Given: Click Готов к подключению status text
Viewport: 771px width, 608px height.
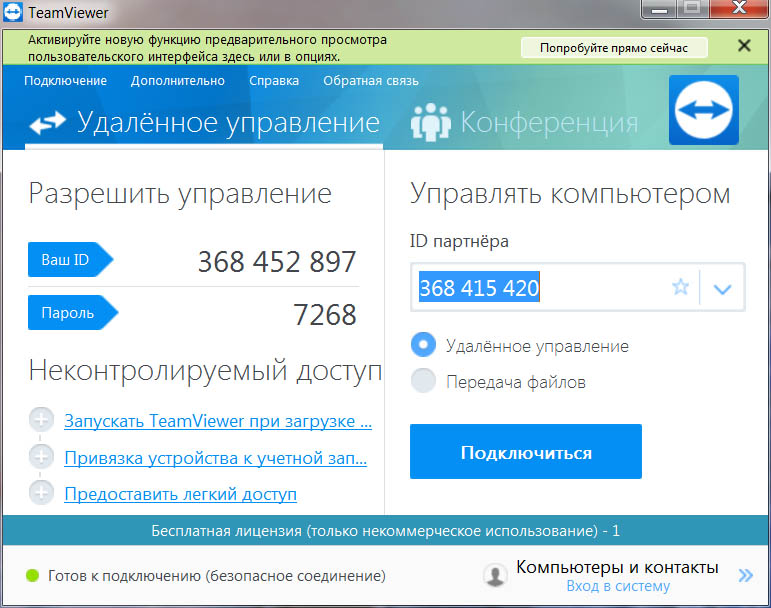Looking at the screenshot, I should point(217,576).
